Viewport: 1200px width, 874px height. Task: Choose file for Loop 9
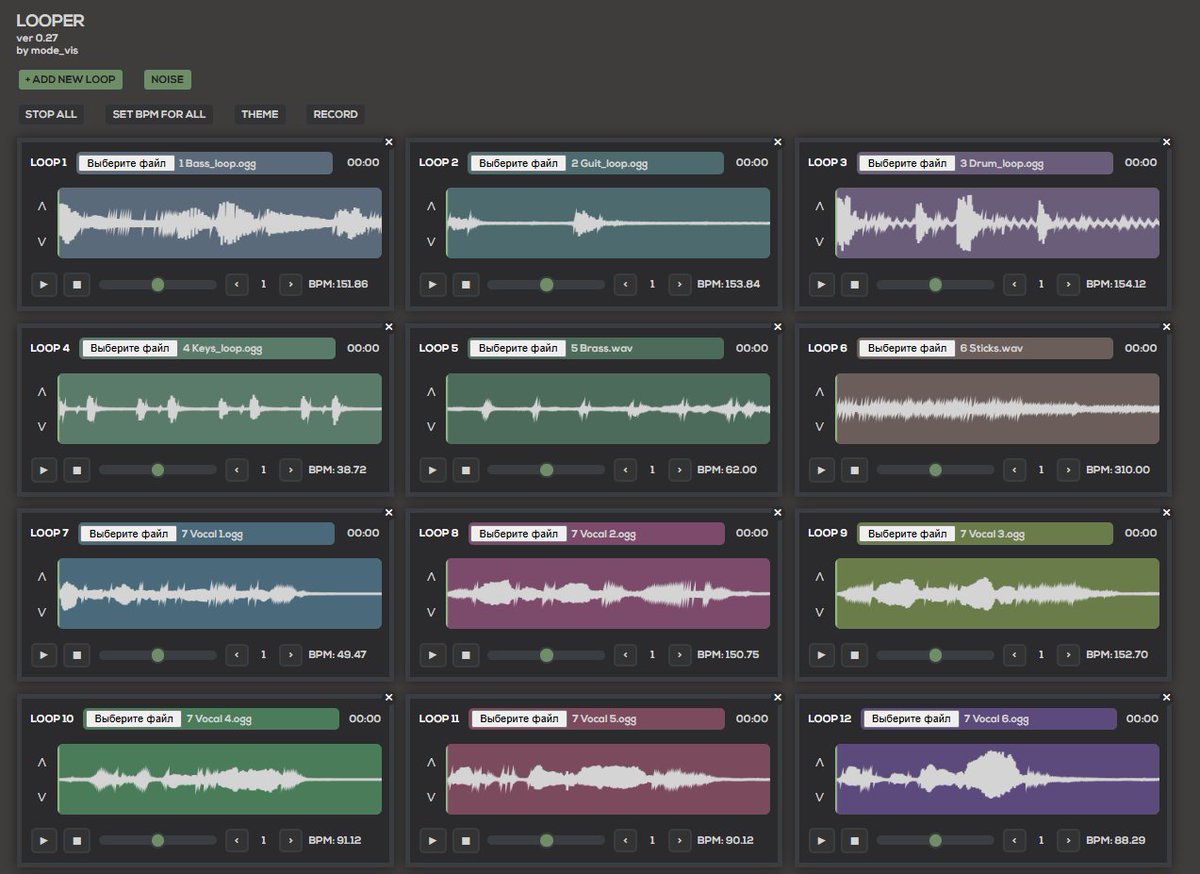click(x=906, y=534)
